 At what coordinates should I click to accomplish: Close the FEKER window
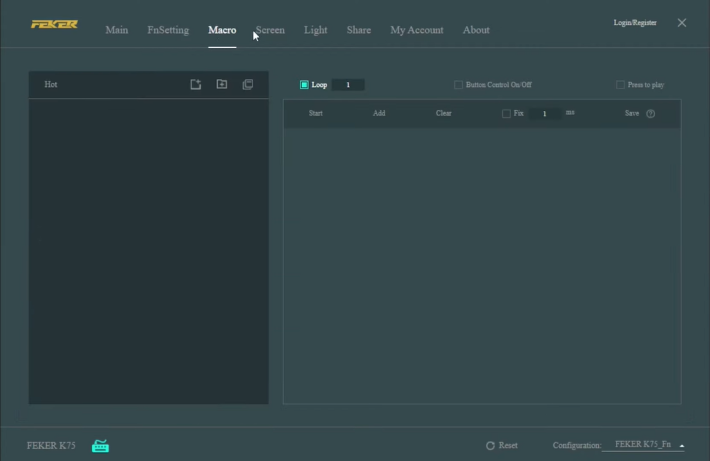(682, 23)
